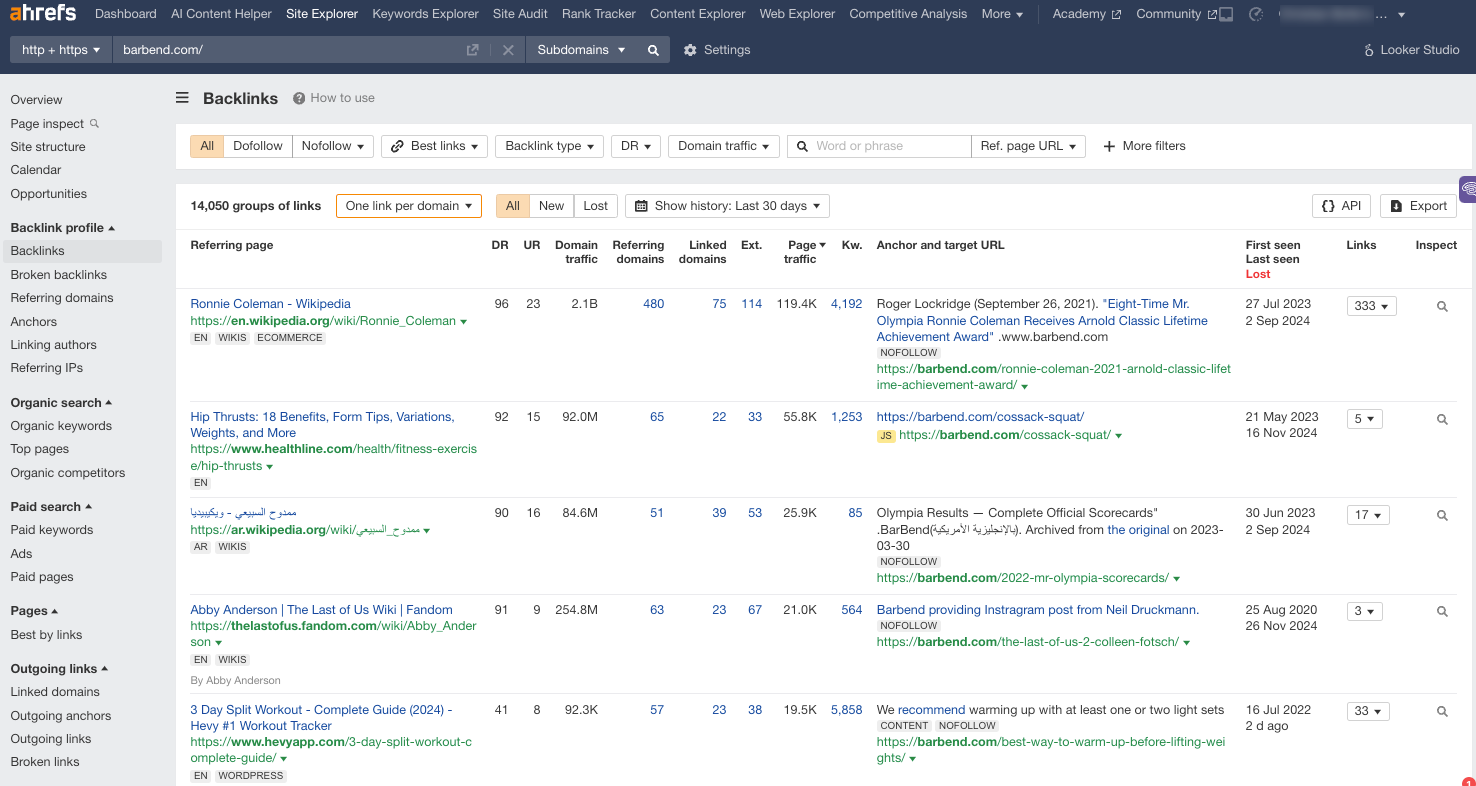1476x786 pixels.
Task: Open One link per domain dropdown
Action: tap(409, 206)
